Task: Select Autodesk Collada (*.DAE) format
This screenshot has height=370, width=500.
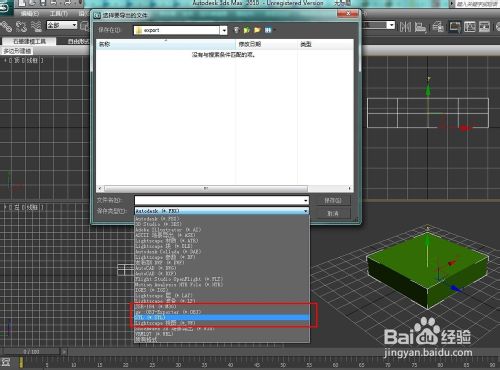Action: (222, 252)
